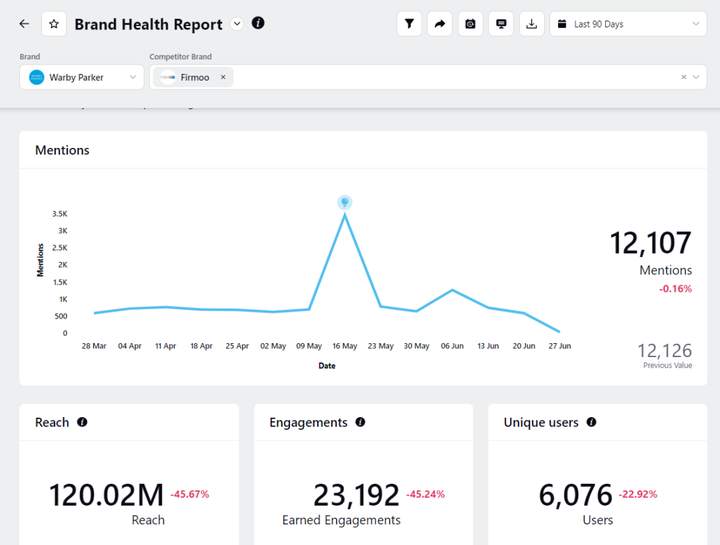Screen dimensions: 720x545
Task: Open info icon next to Brand Health Report
Action: [x=258, y=23]
